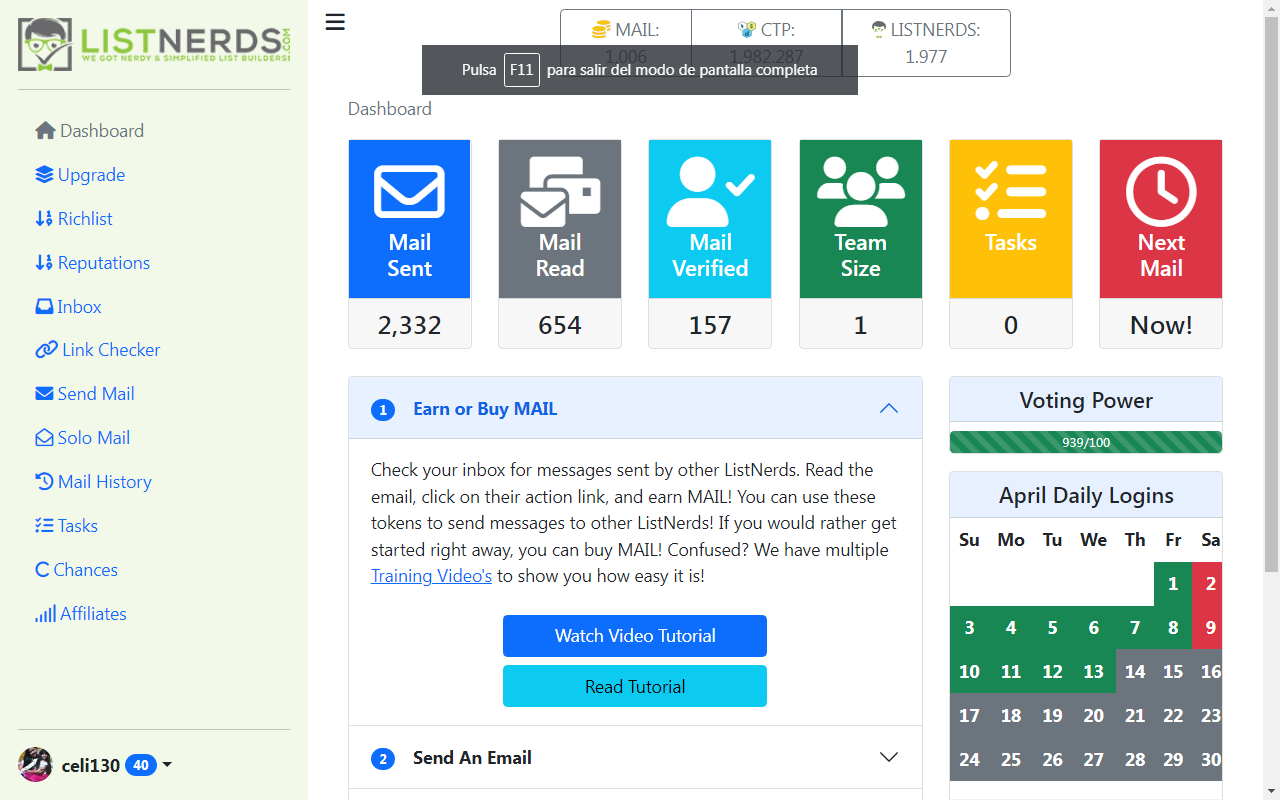The width and height of the screenshot is (1280, 800).
Task: Click the CTP token icon
Action: pyautogui.click(x=747, y=30)
